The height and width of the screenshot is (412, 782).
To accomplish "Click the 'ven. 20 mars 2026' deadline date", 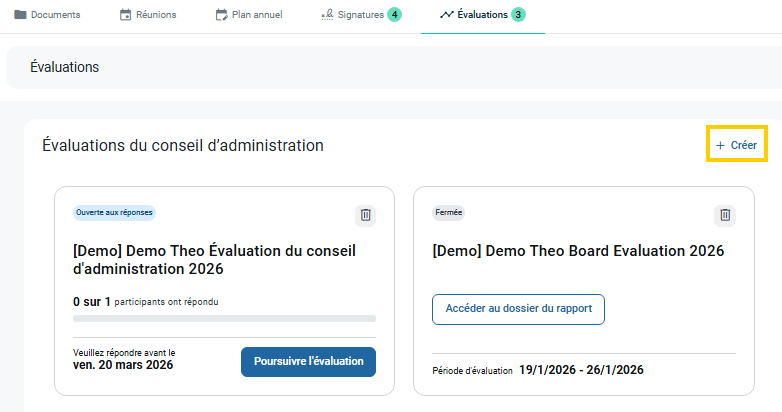I will pyautogui.click(x=123, y=365).
